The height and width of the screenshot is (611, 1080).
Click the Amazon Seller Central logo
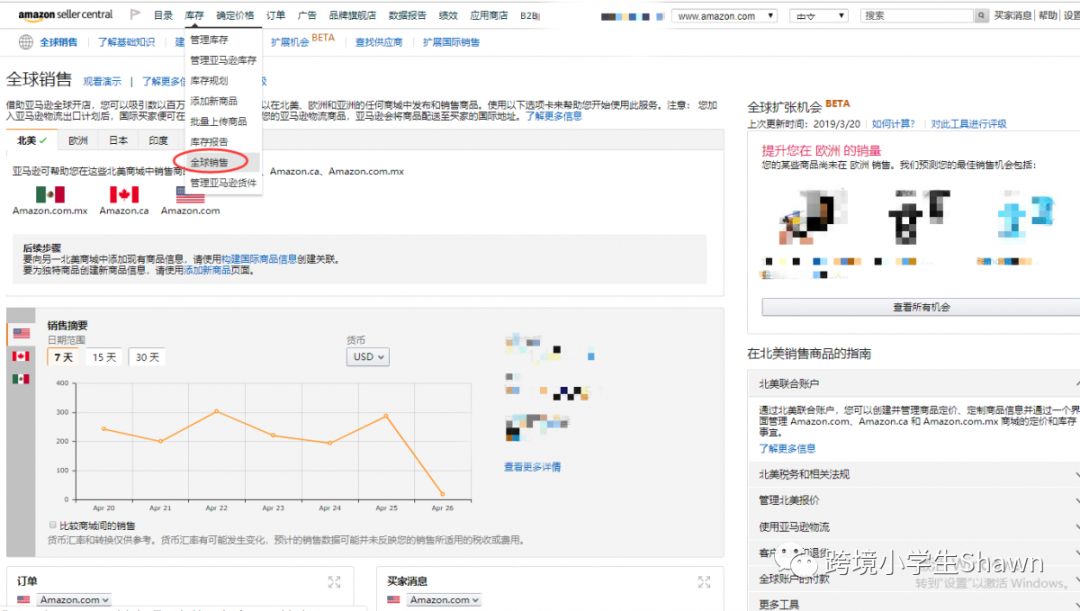tap(65, 14)
